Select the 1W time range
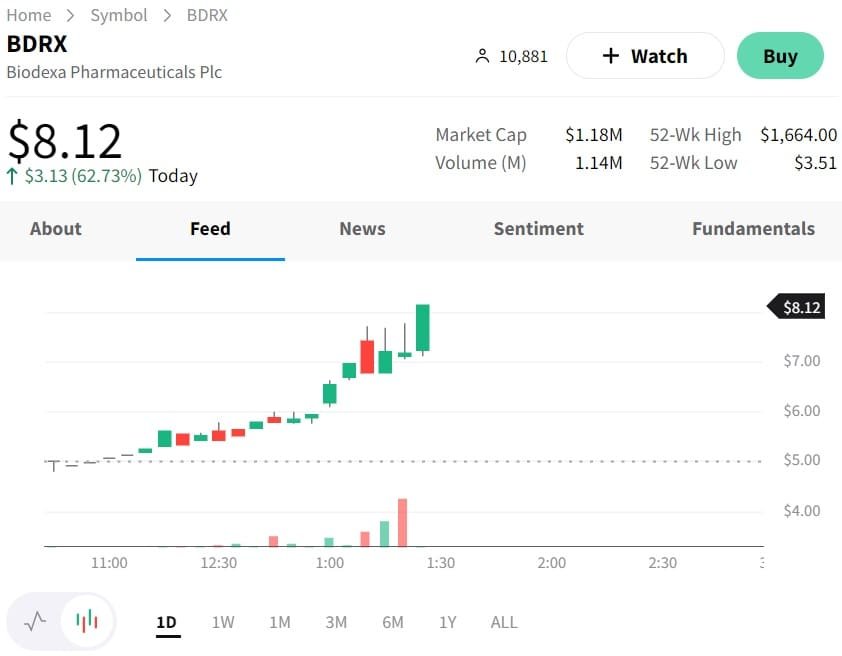 [223, 622]
